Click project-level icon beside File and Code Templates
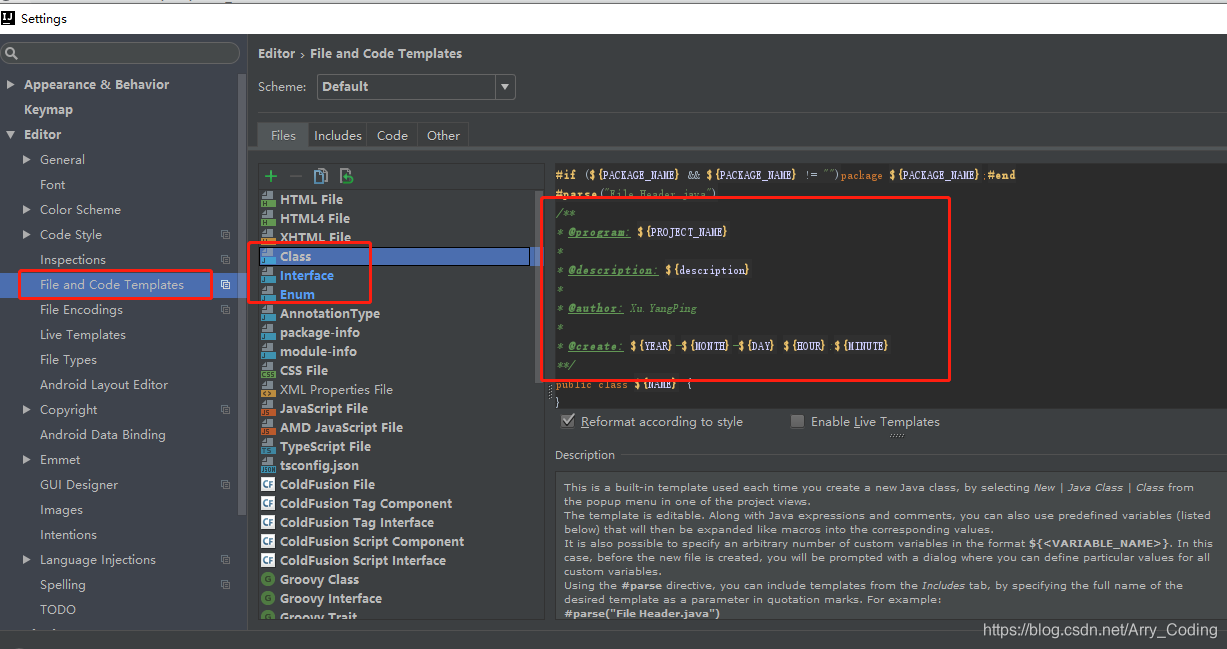The width and height of the screenshot is (1227, 649). click(x=225, y=285)
